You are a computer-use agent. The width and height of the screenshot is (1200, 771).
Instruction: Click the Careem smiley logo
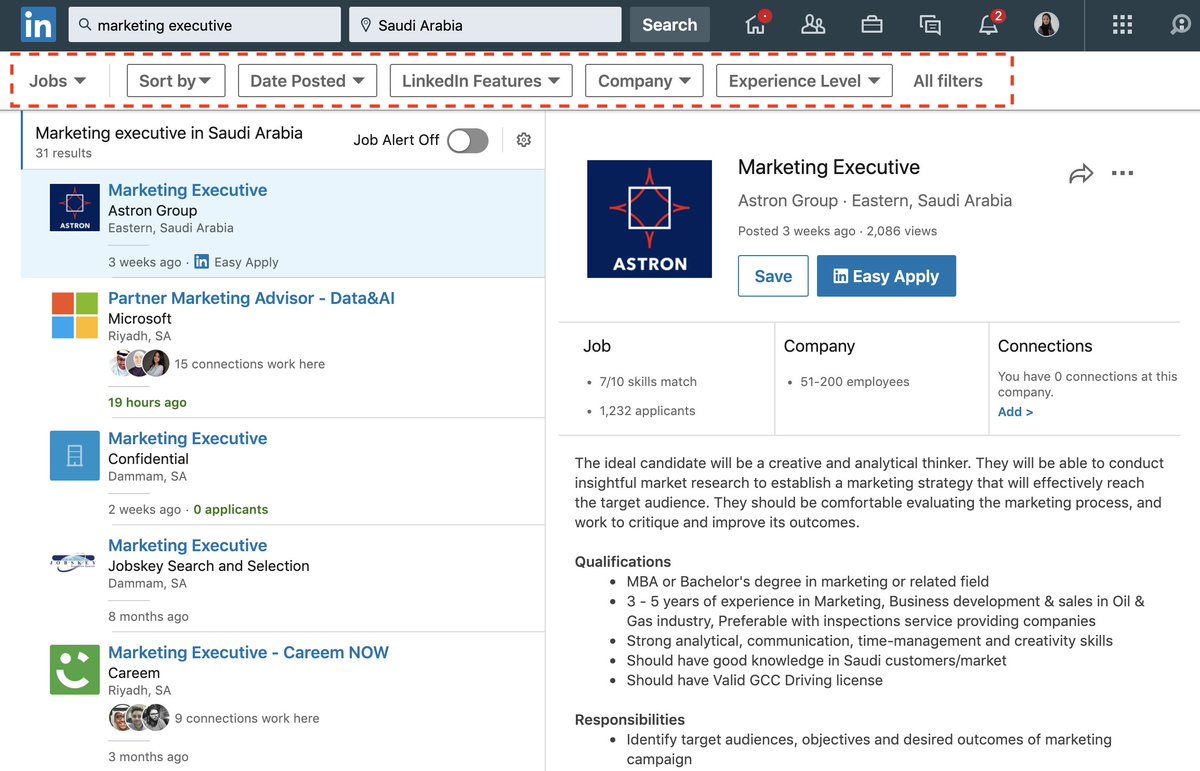(75, 670)
